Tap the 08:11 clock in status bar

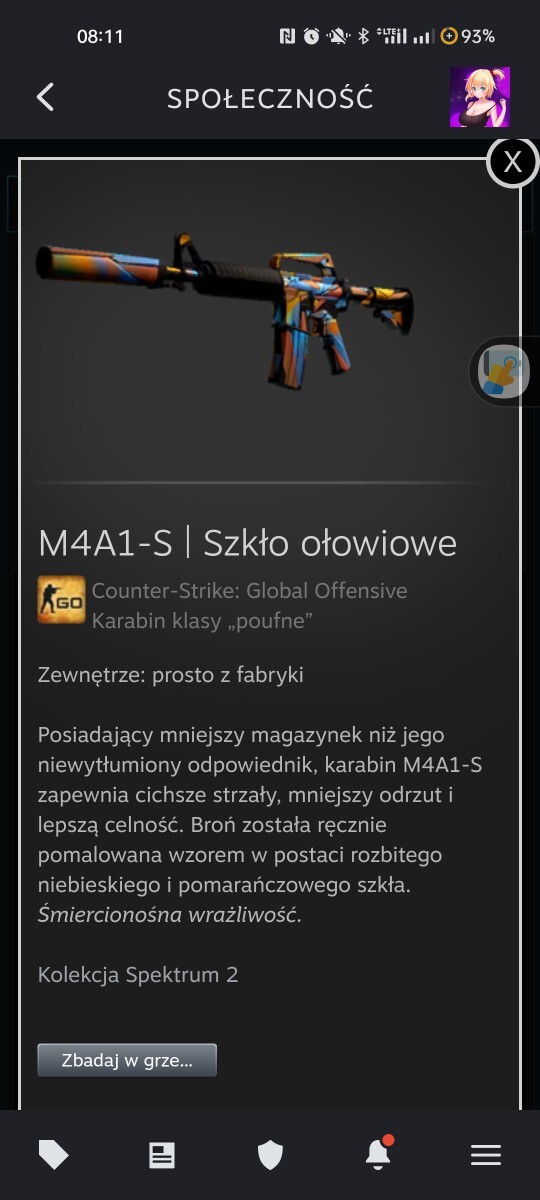[x=100, y=36]
